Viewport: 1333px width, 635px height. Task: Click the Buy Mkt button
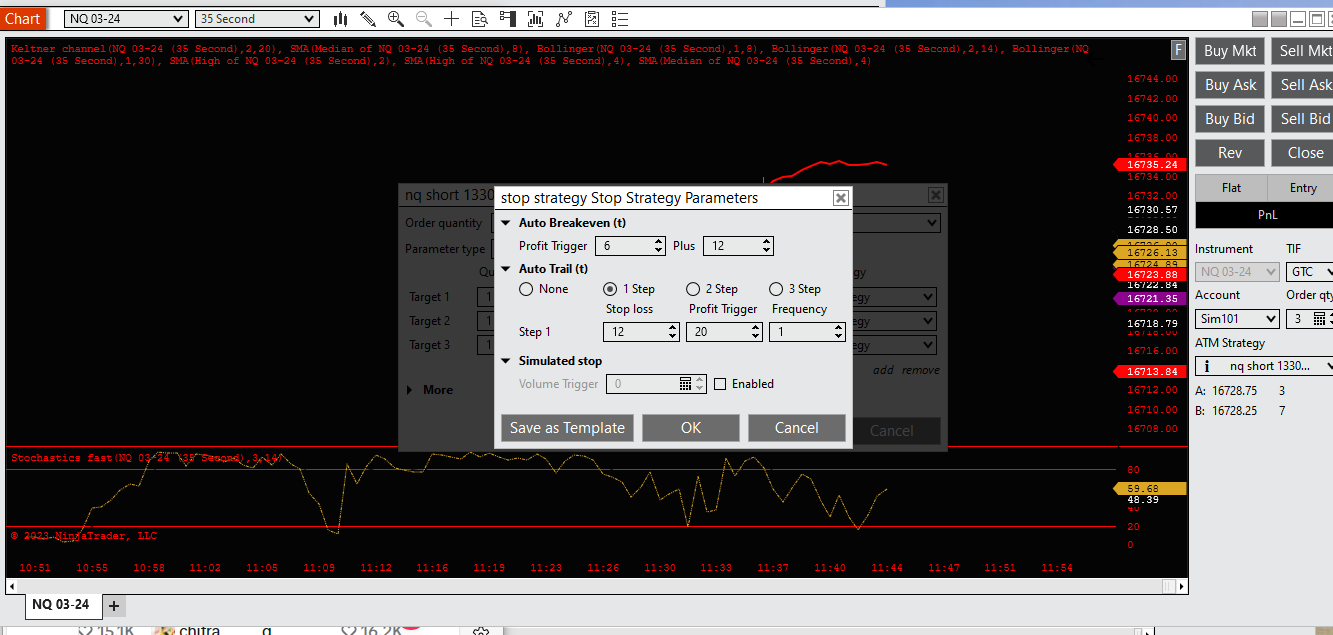point(1230,51)
